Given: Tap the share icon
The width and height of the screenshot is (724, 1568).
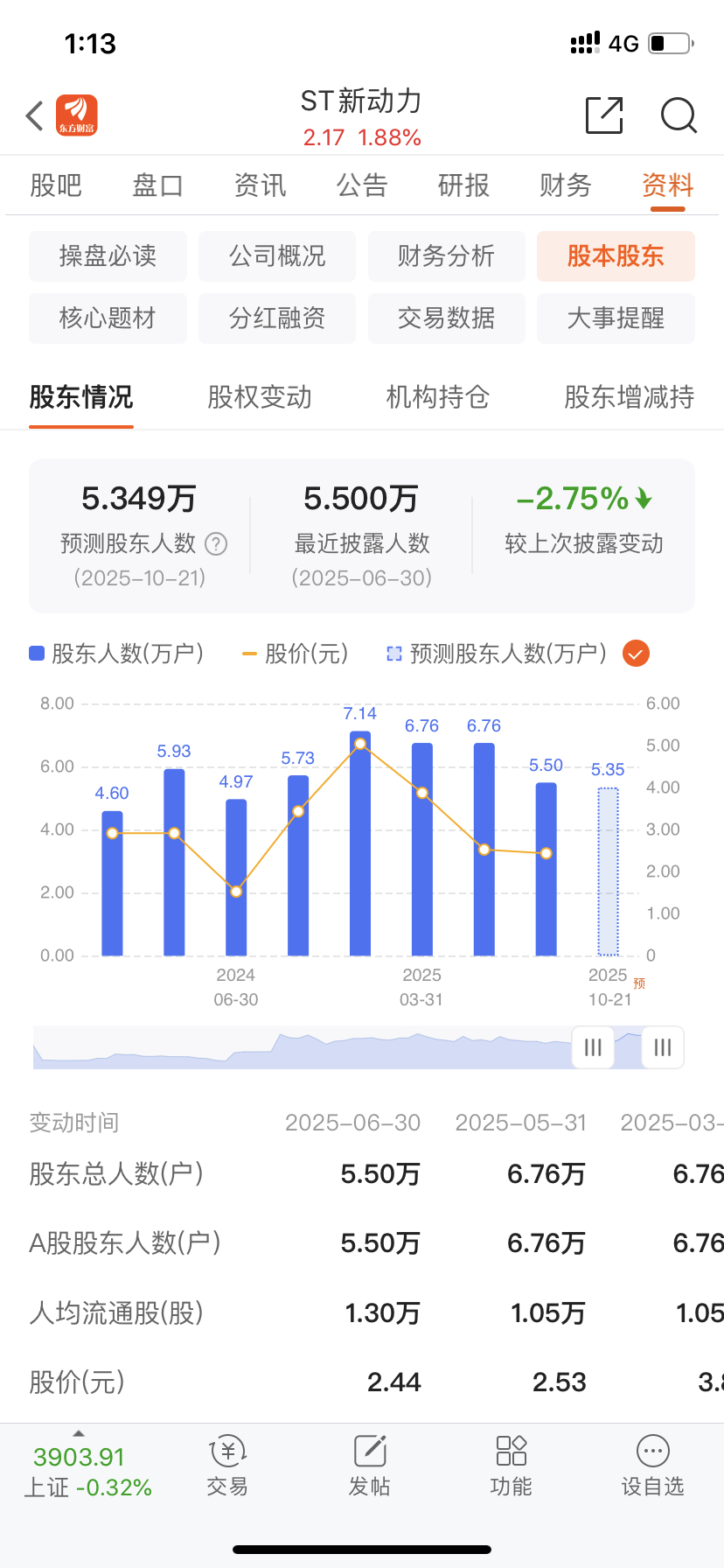Looking at the screenshot, I should click(604, 115).
